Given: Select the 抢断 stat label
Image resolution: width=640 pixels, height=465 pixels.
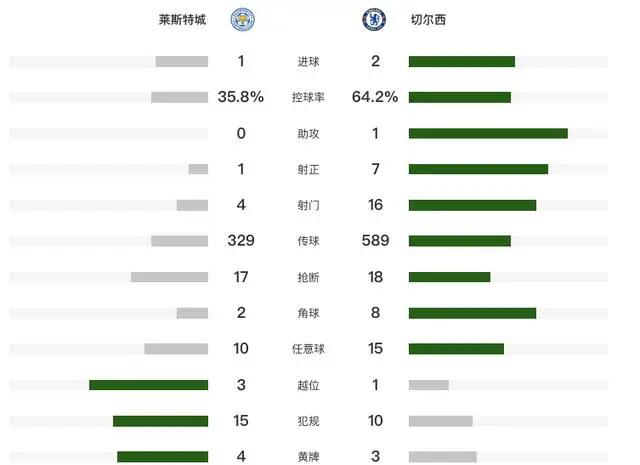Looking at the screenshot, I should (x=308, y=278).
